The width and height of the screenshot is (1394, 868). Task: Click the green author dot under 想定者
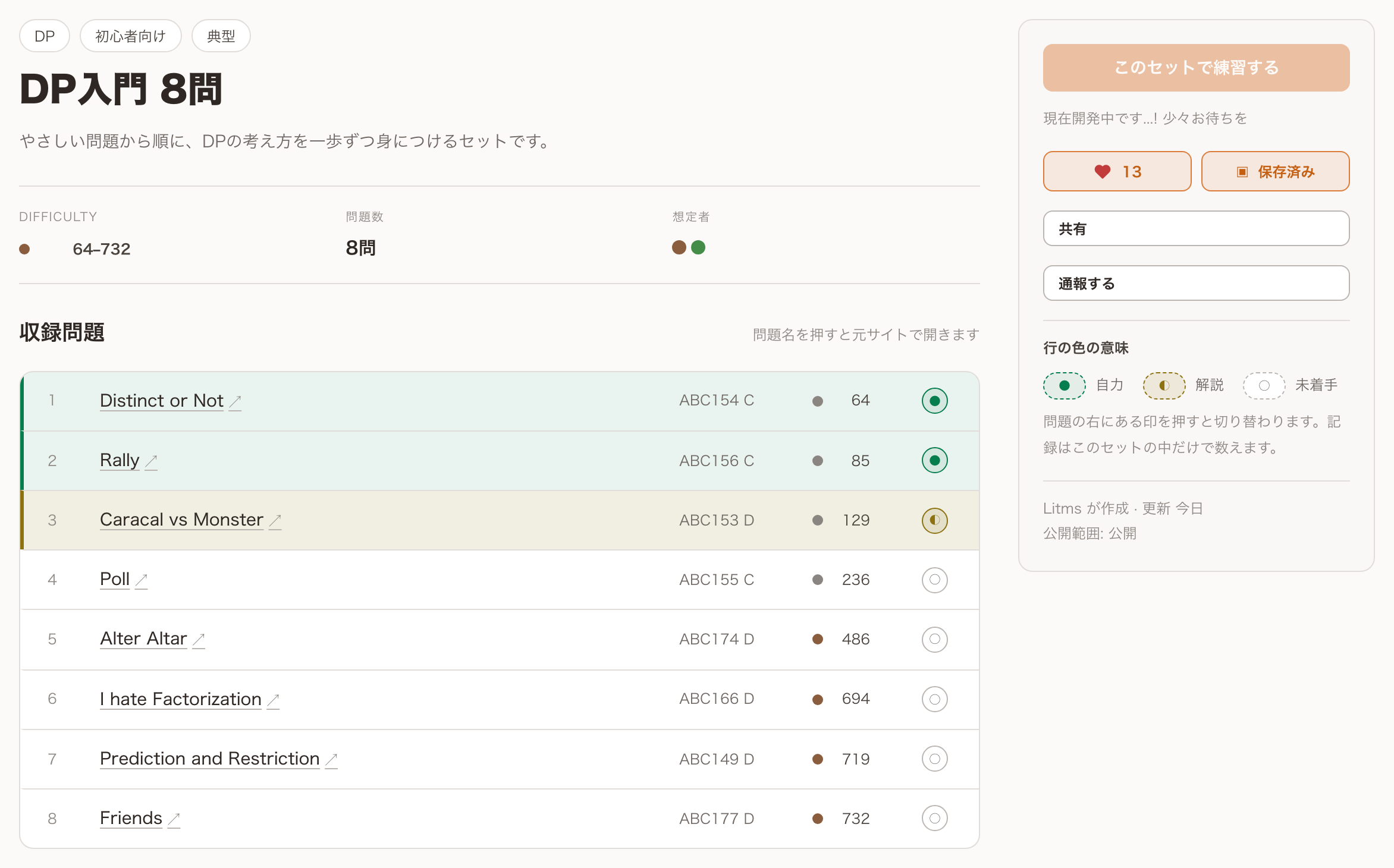[698, 247]
